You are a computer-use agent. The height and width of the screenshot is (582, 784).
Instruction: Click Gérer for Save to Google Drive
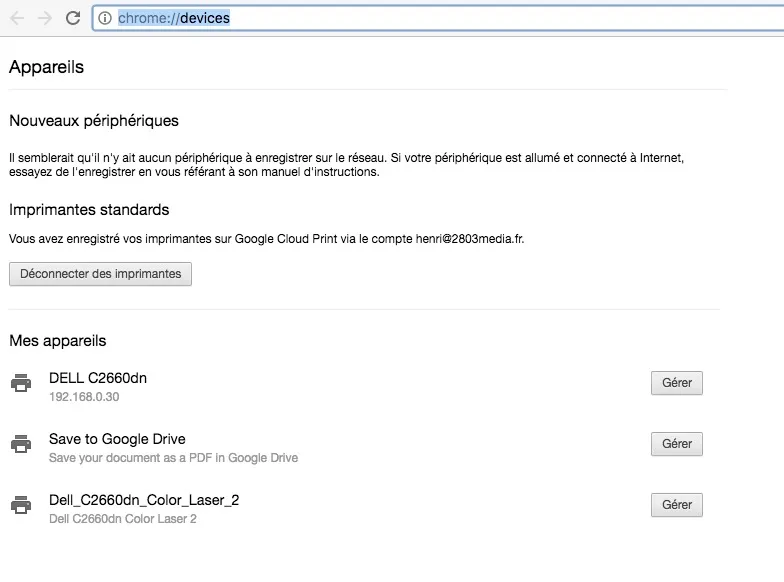click(x=676, y=444)
